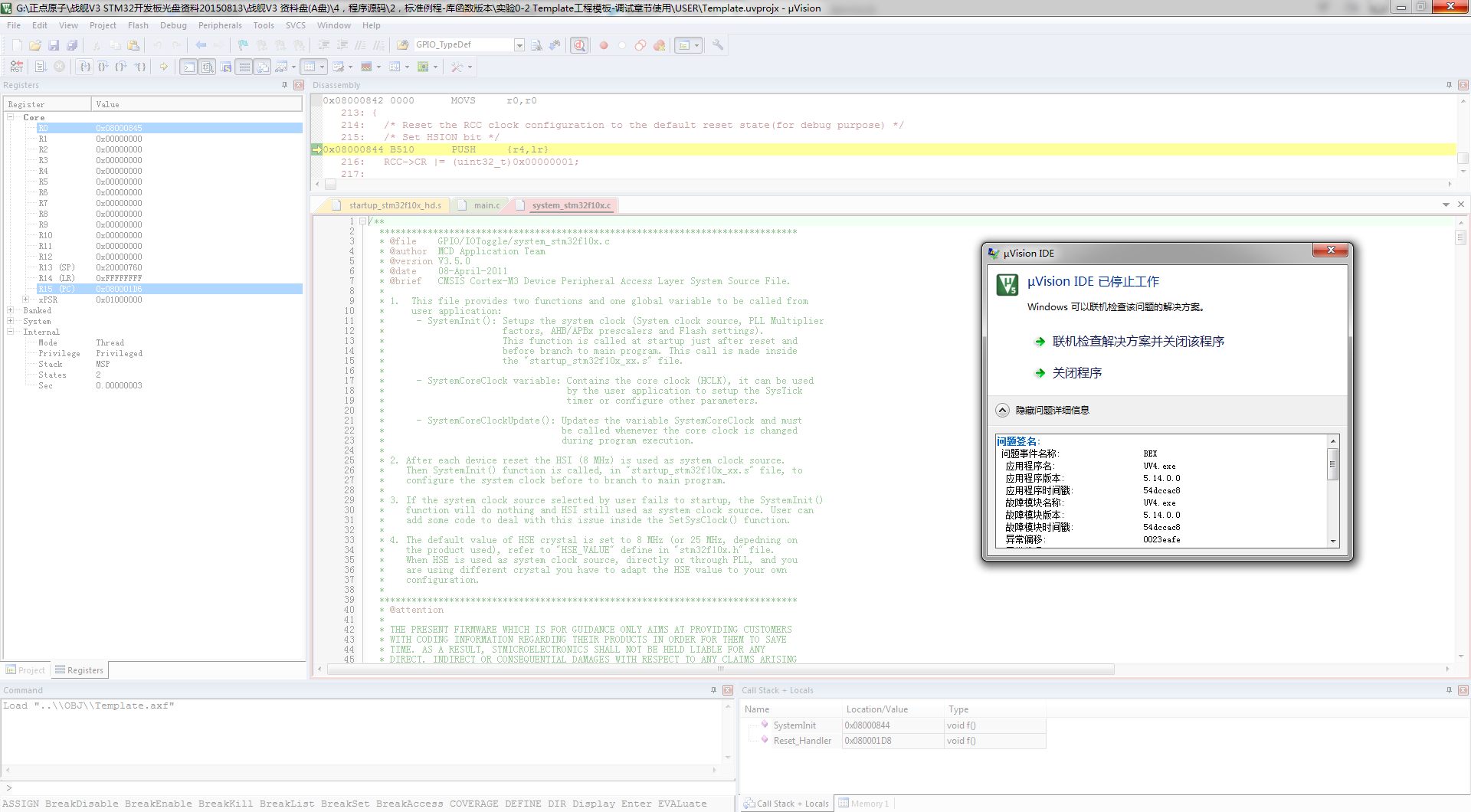Expand the System register group
The height and width of the screenshot is (812, 1471).
pyautogui.click(x=11, y=321)
